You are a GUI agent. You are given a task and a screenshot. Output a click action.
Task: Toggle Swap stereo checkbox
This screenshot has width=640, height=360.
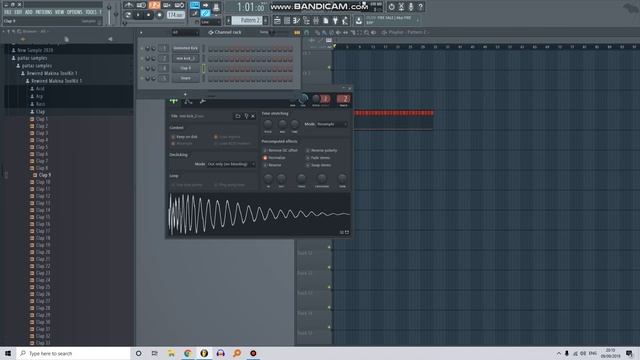(x=308, y=165)
